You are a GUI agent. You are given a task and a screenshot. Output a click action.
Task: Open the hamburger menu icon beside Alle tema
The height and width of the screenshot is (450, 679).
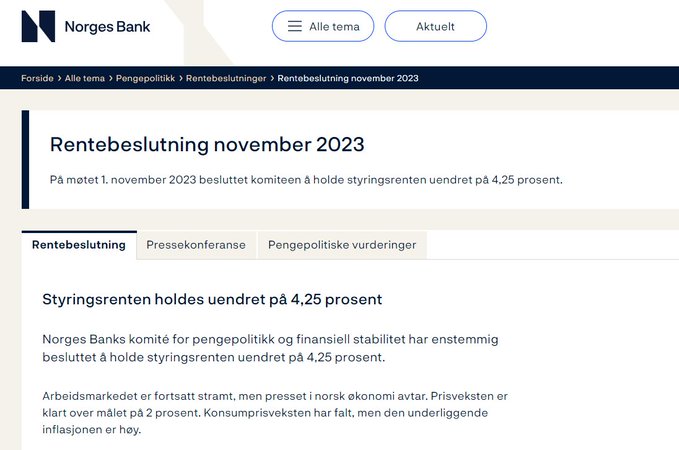295,26
